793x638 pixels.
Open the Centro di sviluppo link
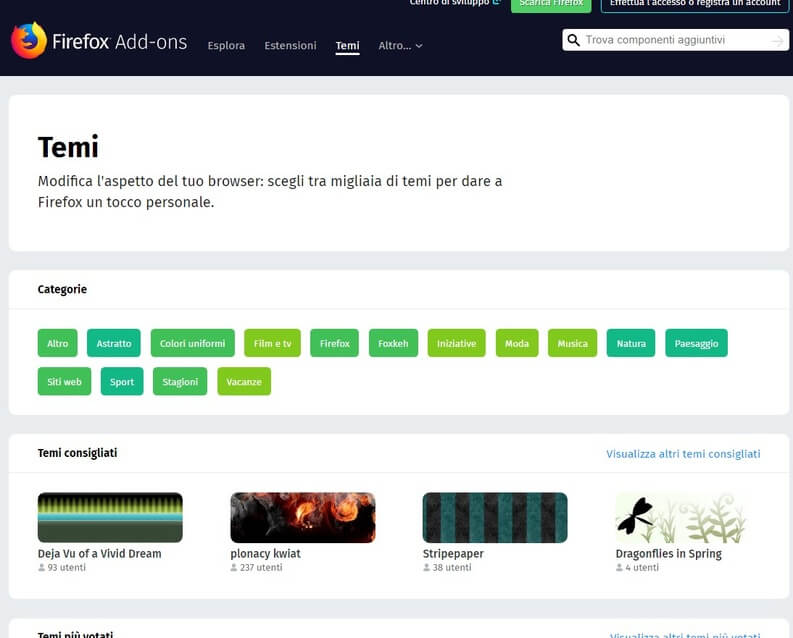tap(455, 3)
